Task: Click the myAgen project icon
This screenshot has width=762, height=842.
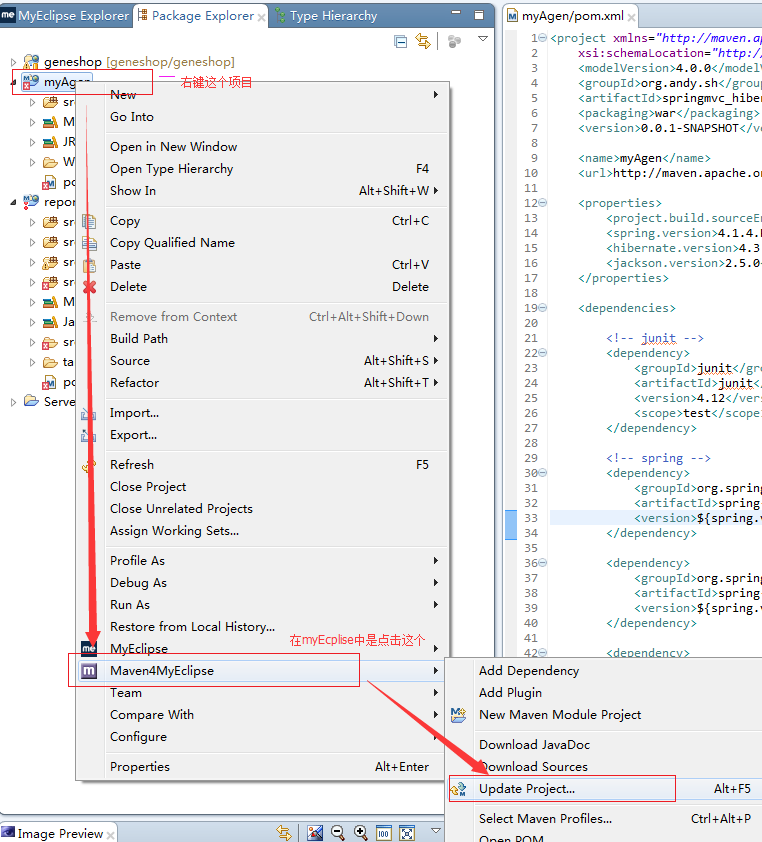Action: tap(31, 82)
